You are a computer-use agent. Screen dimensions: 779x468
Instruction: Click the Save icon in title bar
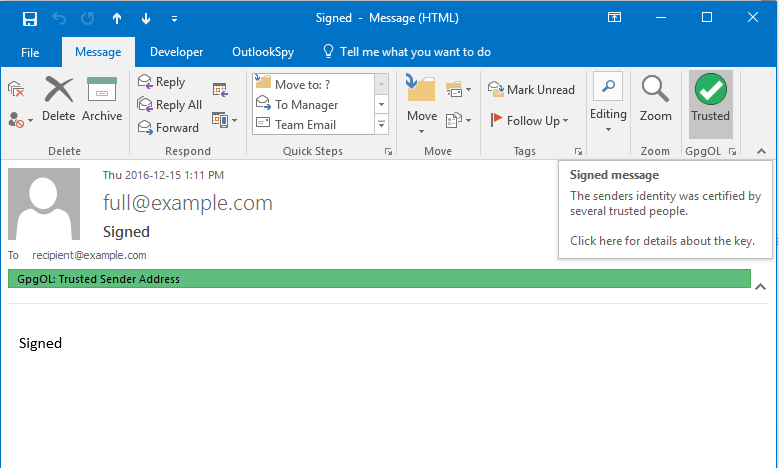tap(29, 18)
